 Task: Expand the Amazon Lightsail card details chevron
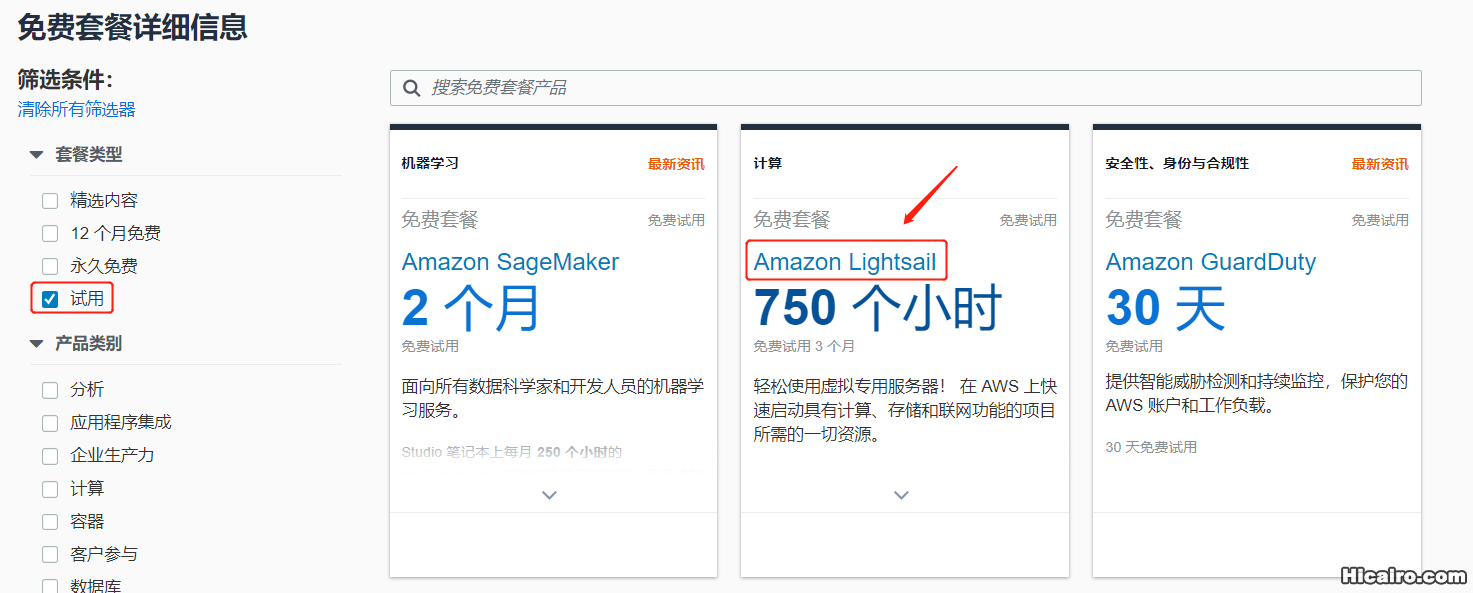click(x=901, y=495)
